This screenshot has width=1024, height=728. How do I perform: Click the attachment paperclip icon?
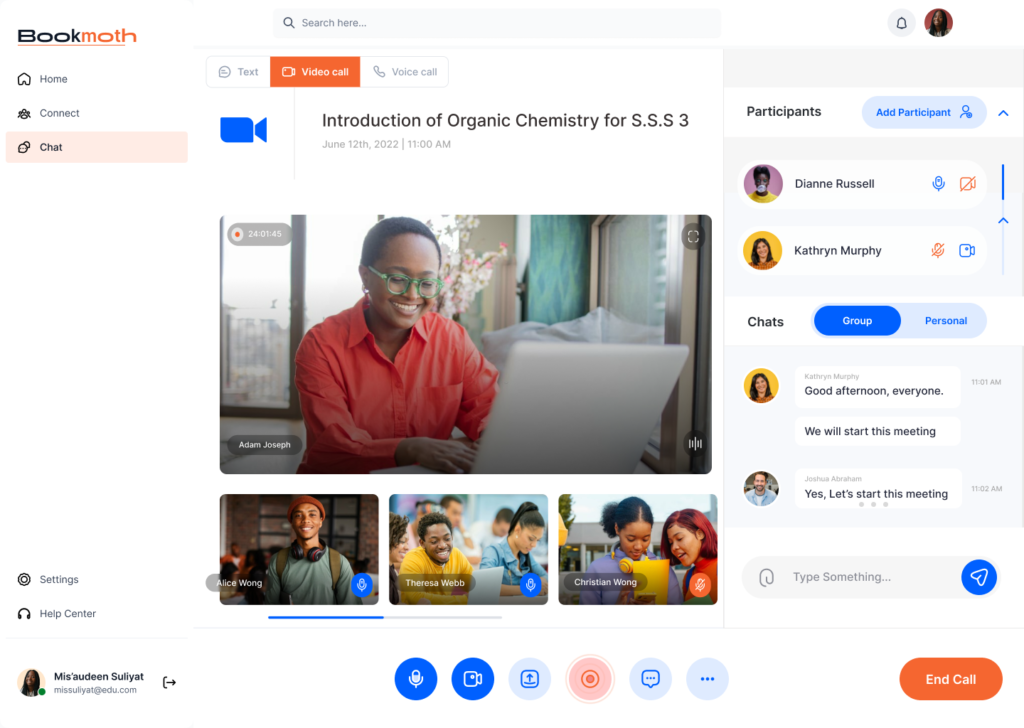pyautogui.click(x=767, y=577)
